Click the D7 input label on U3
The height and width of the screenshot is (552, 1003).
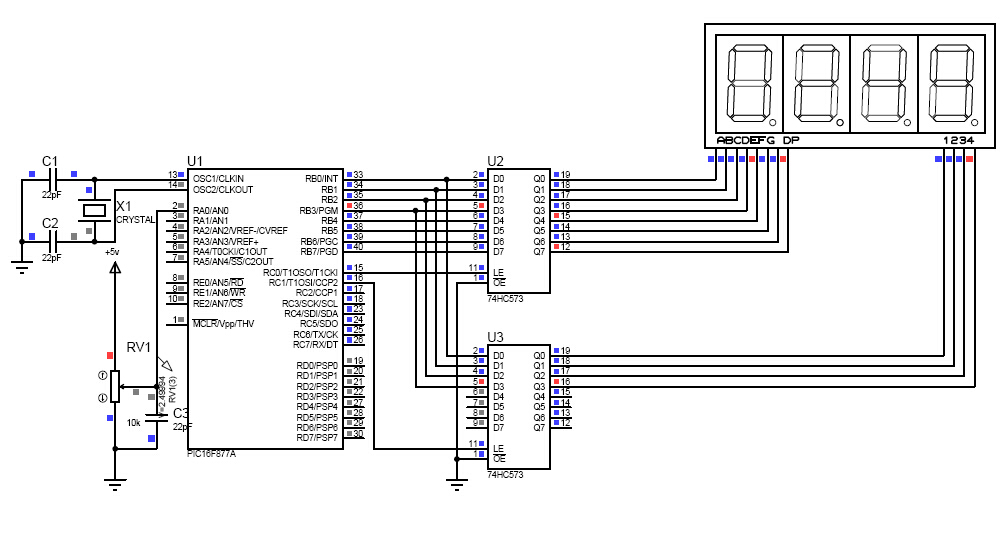(499, 427)
